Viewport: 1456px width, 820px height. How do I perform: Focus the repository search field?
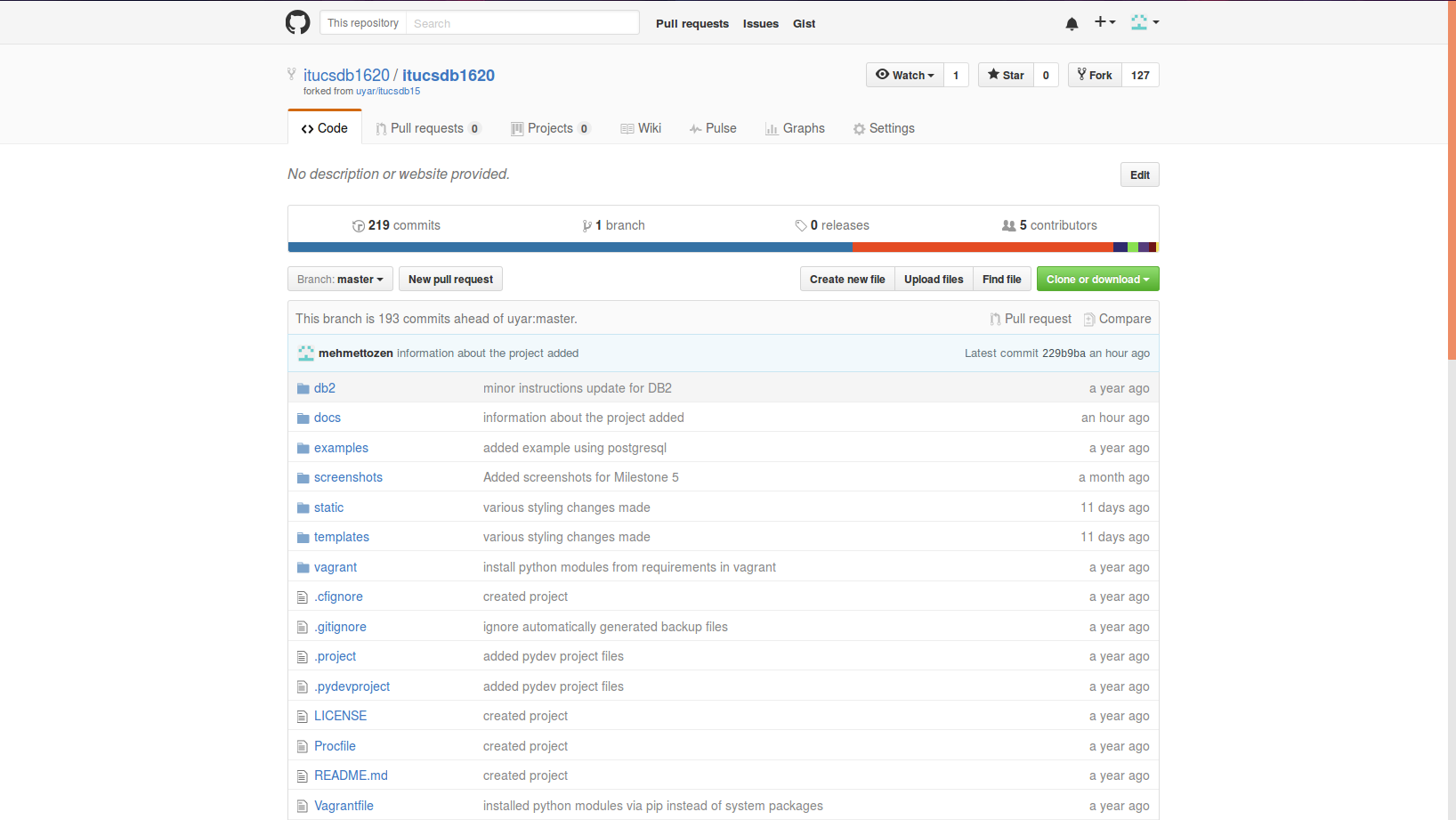pos(522,22)
